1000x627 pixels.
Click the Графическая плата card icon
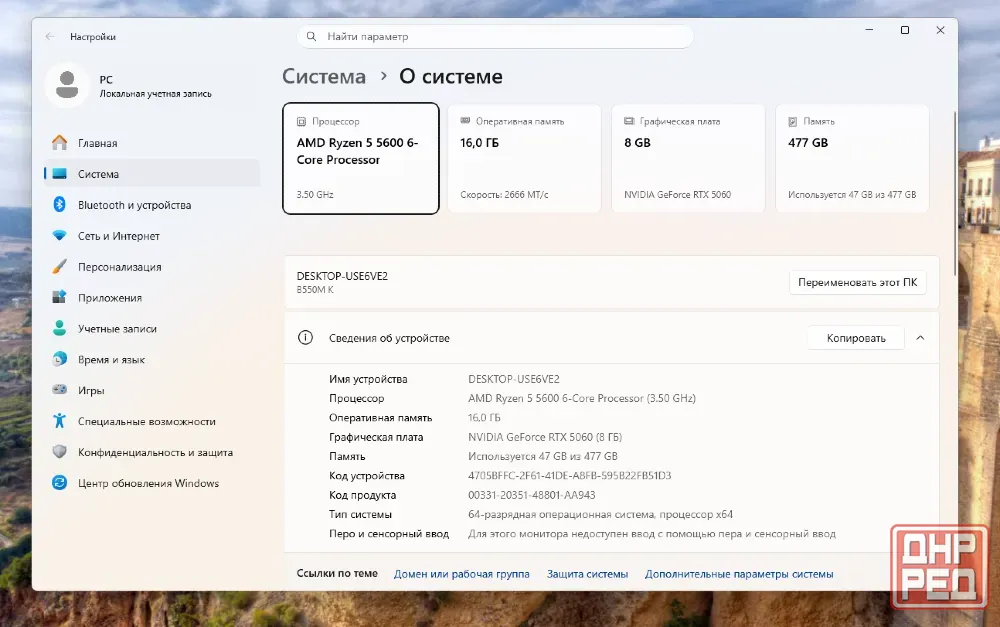(x=629, y=121)
